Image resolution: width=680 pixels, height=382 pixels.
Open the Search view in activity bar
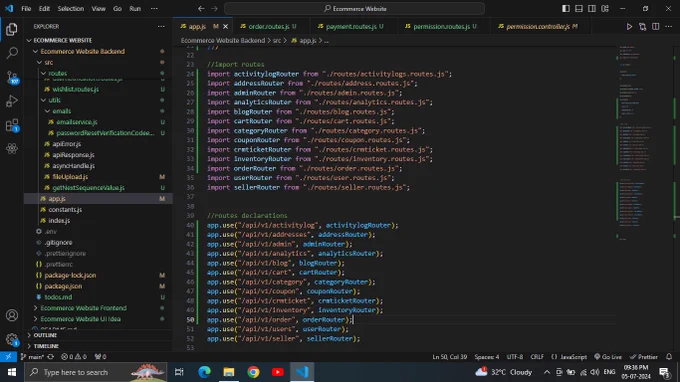(x=12, y=53)
